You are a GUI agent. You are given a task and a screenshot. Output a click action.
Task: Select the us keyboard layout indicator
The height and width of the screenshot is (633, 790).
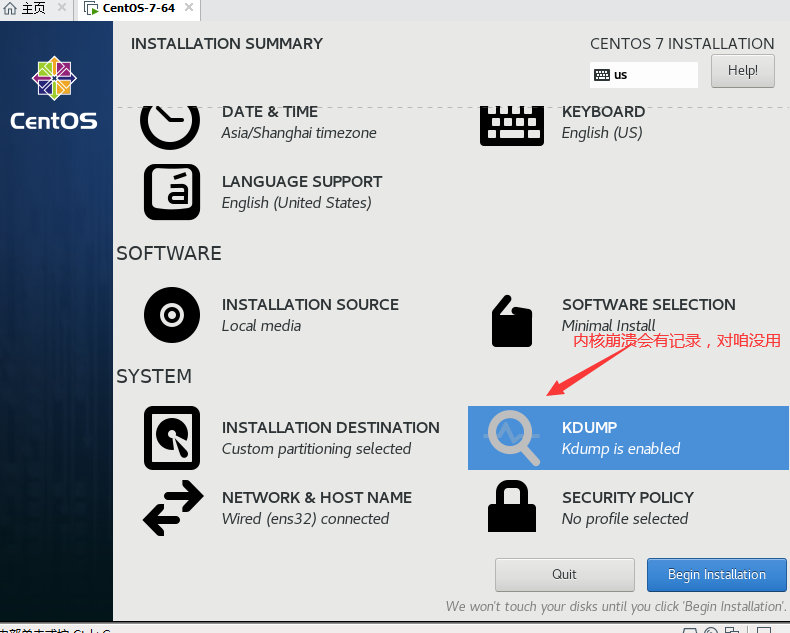coord(643,75)
